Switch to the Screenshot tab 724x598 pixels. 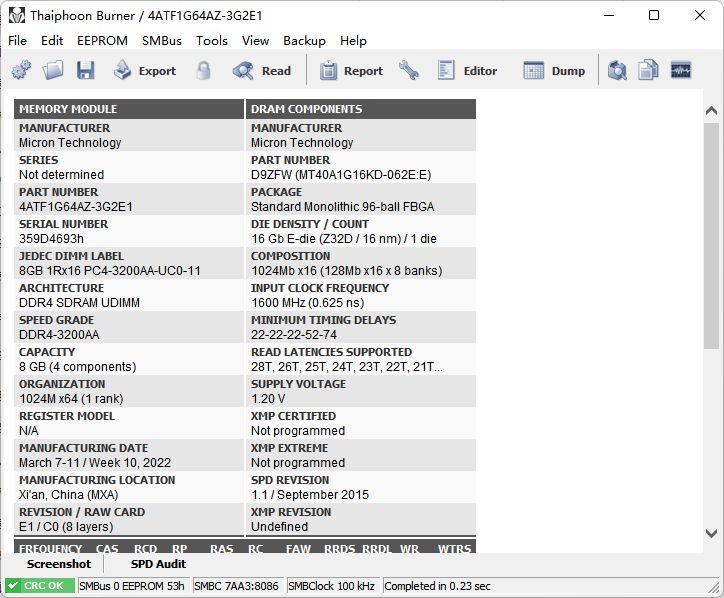point(59,564)
